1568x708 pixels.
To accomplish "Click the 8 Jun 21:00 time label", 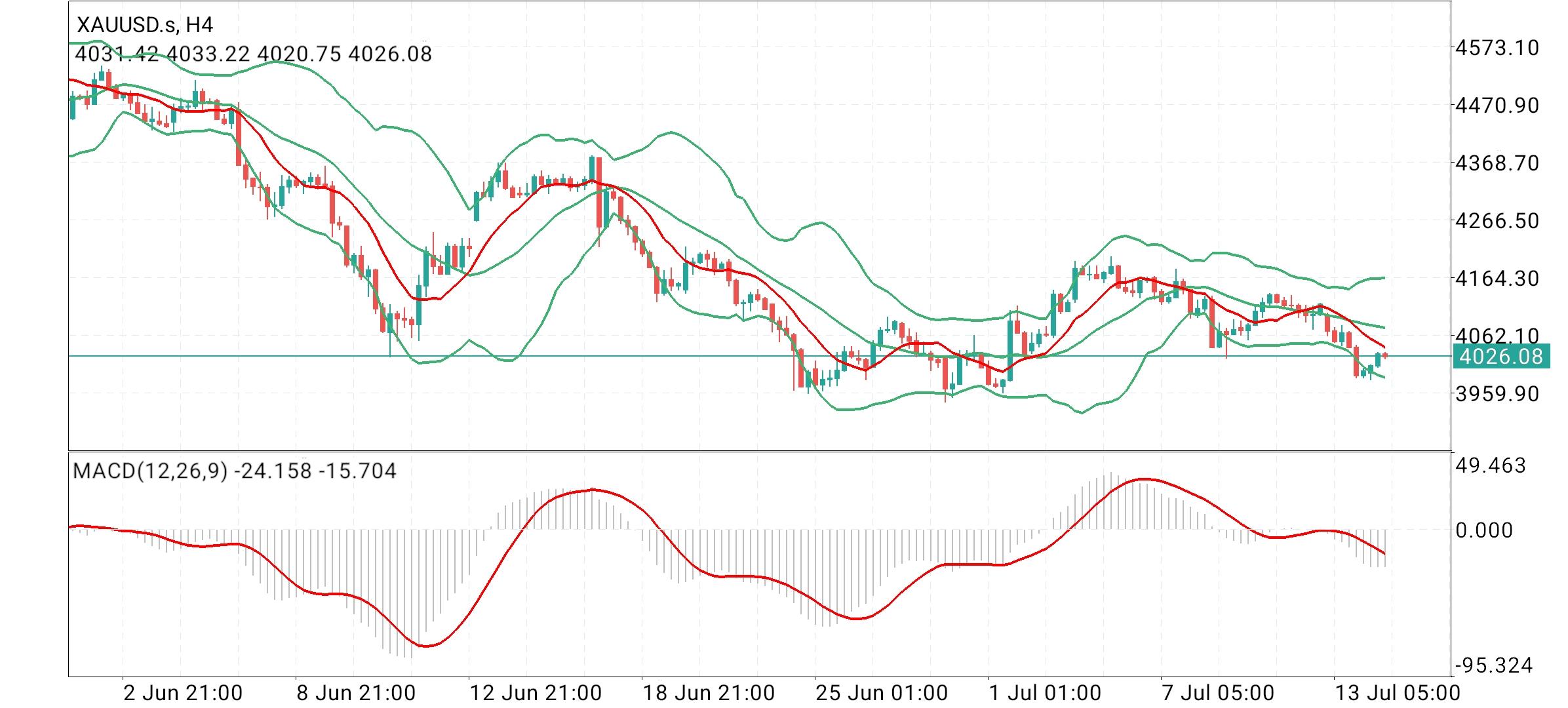I will [356, 692].
